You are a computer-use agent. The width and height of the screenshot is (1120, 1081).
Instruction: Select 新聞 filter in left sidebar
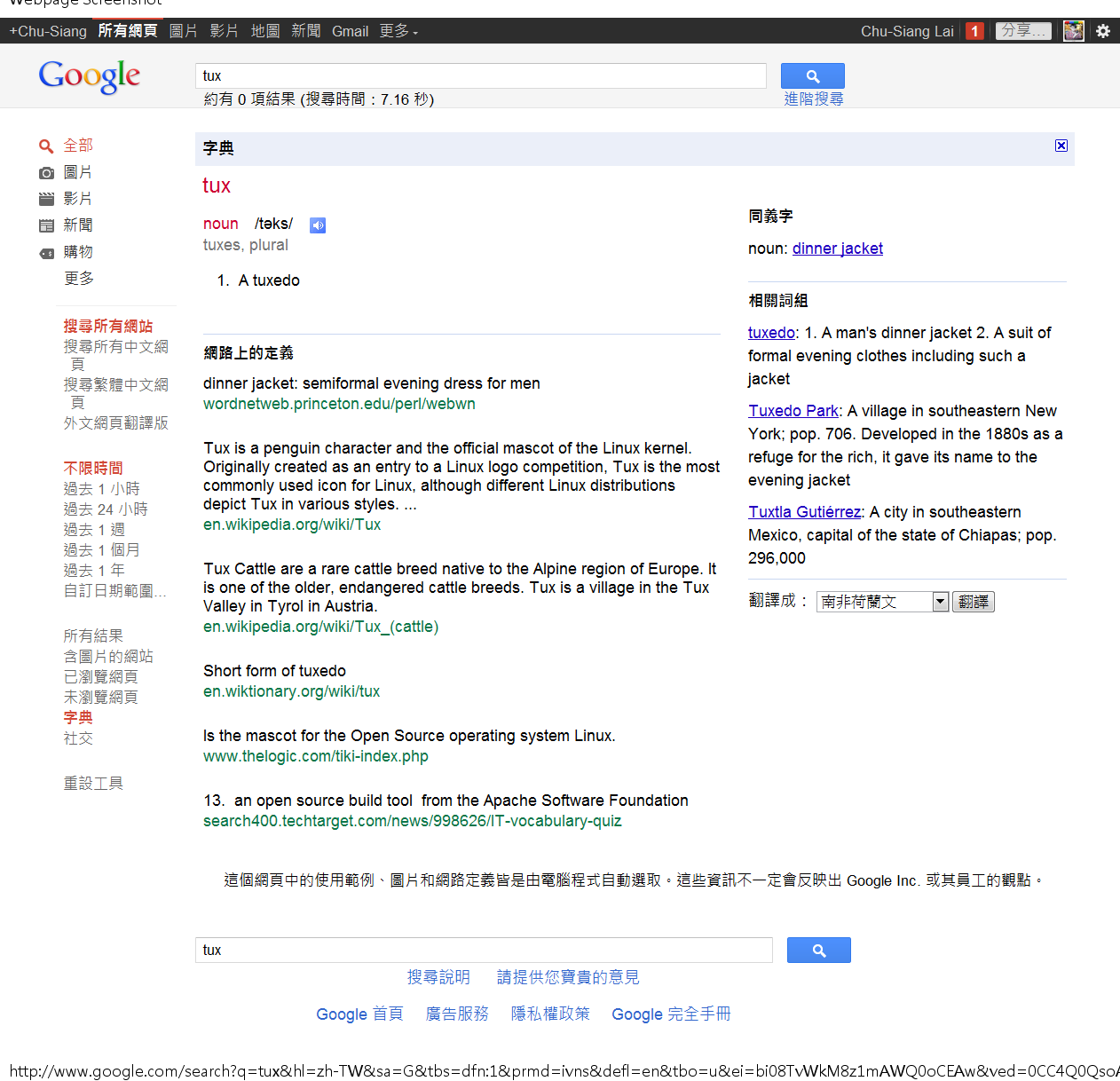tap(78, 225)
